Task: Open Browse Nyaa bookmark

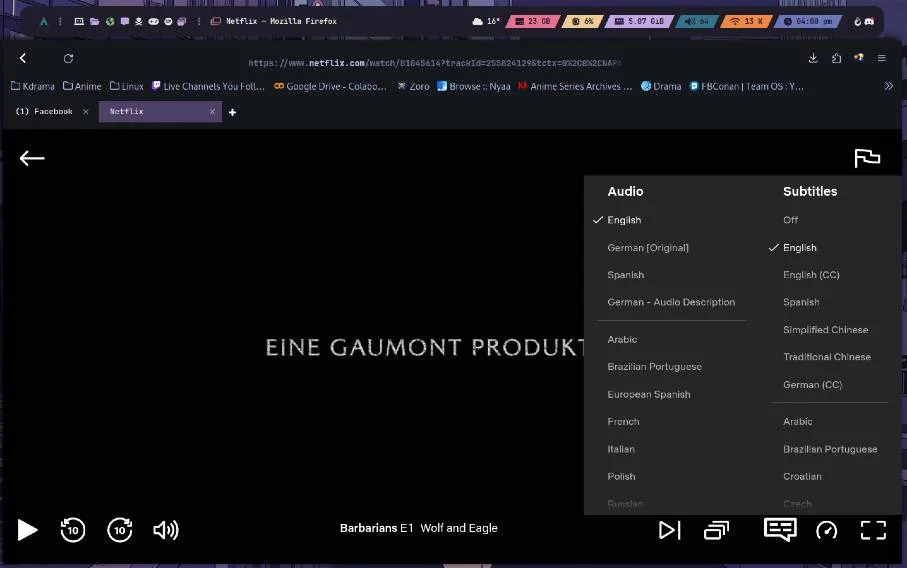Action: point(474,86)
